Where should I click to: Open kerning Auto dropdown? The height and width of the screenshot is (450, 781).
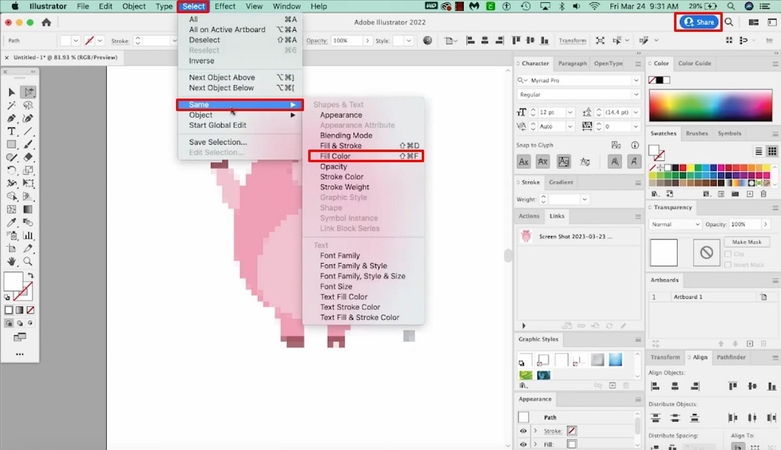(x=570, y=127)
